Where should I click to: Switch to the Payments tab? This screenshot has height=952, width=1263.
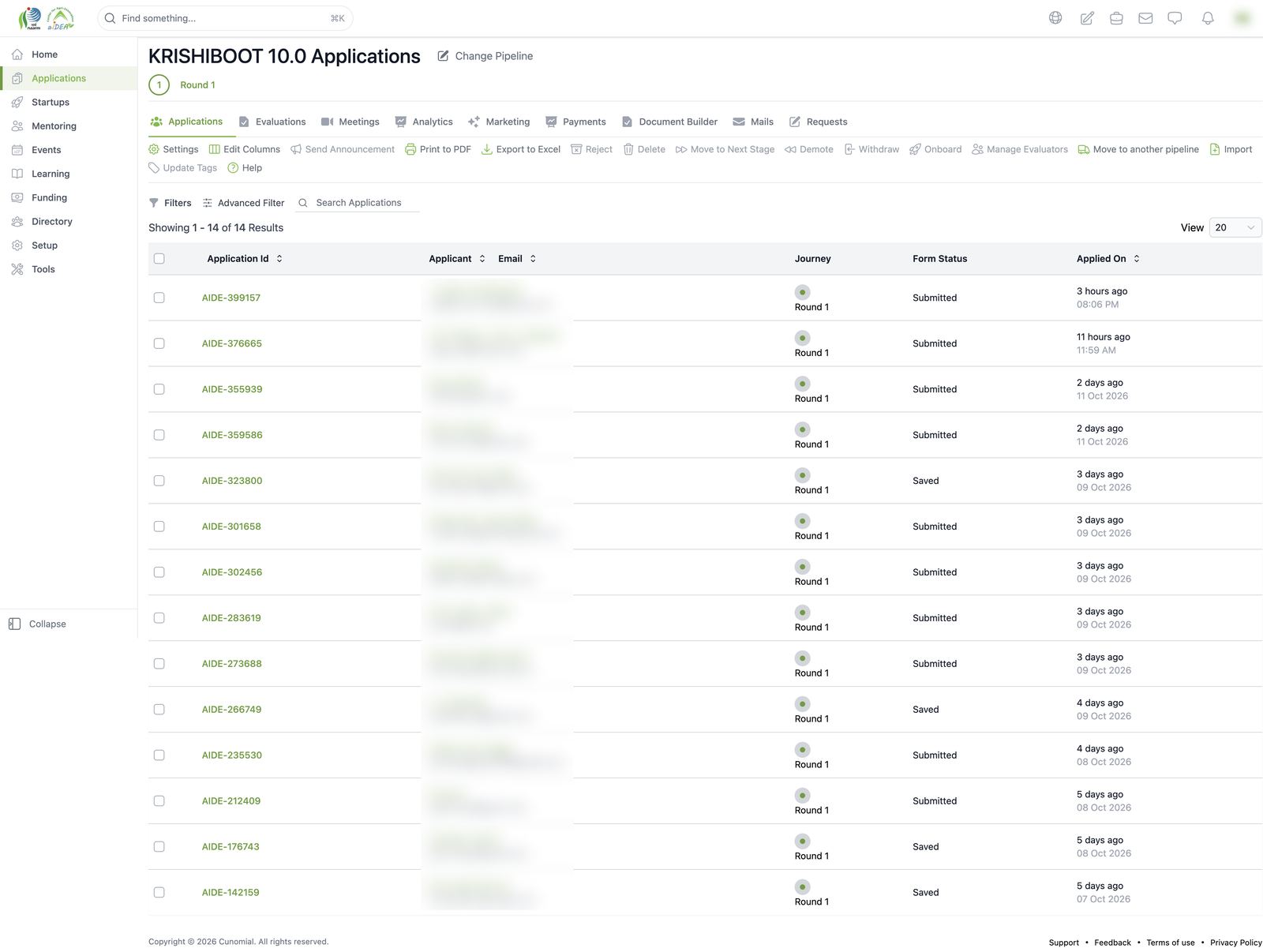(x=575, y=122)
